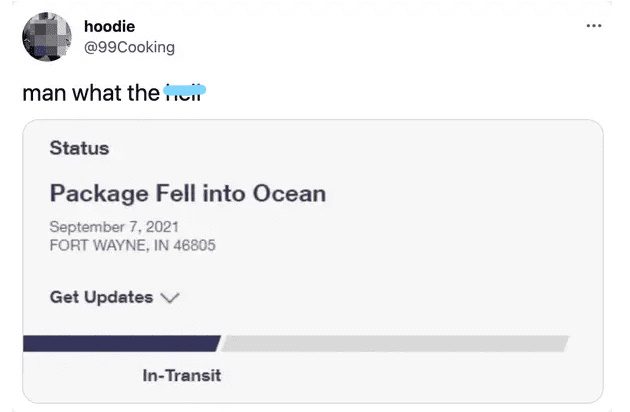
Task: Click the slanted gap between progress segments
Action: [x=221, y=344]
